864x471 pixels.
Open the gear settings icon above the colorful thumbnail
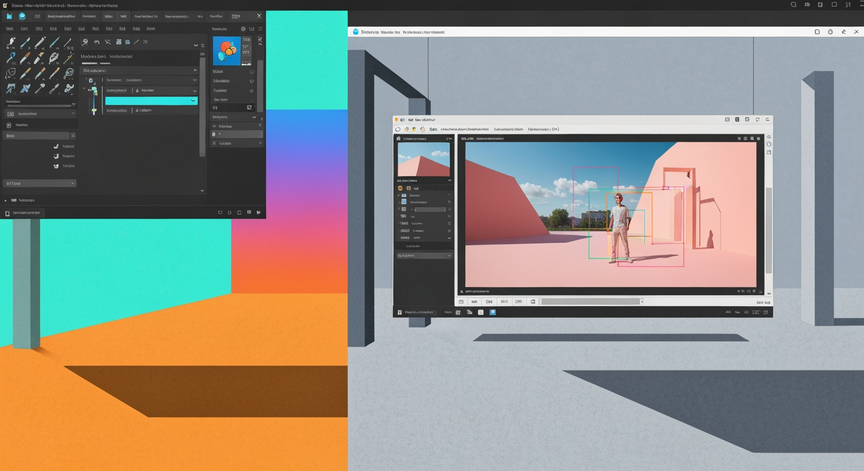pyautogui.click(x=244, y=29)
